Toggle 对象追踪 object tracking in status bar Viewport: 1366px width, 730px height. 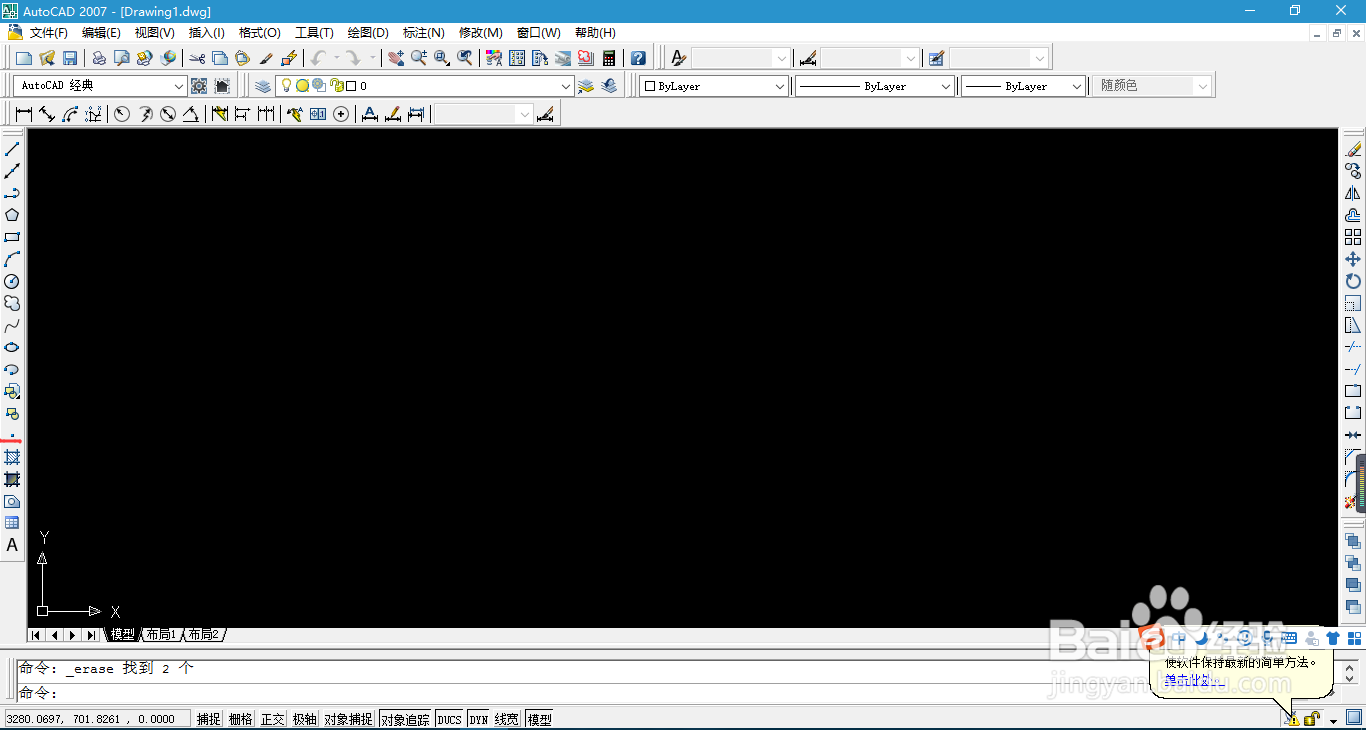point(405,719)
